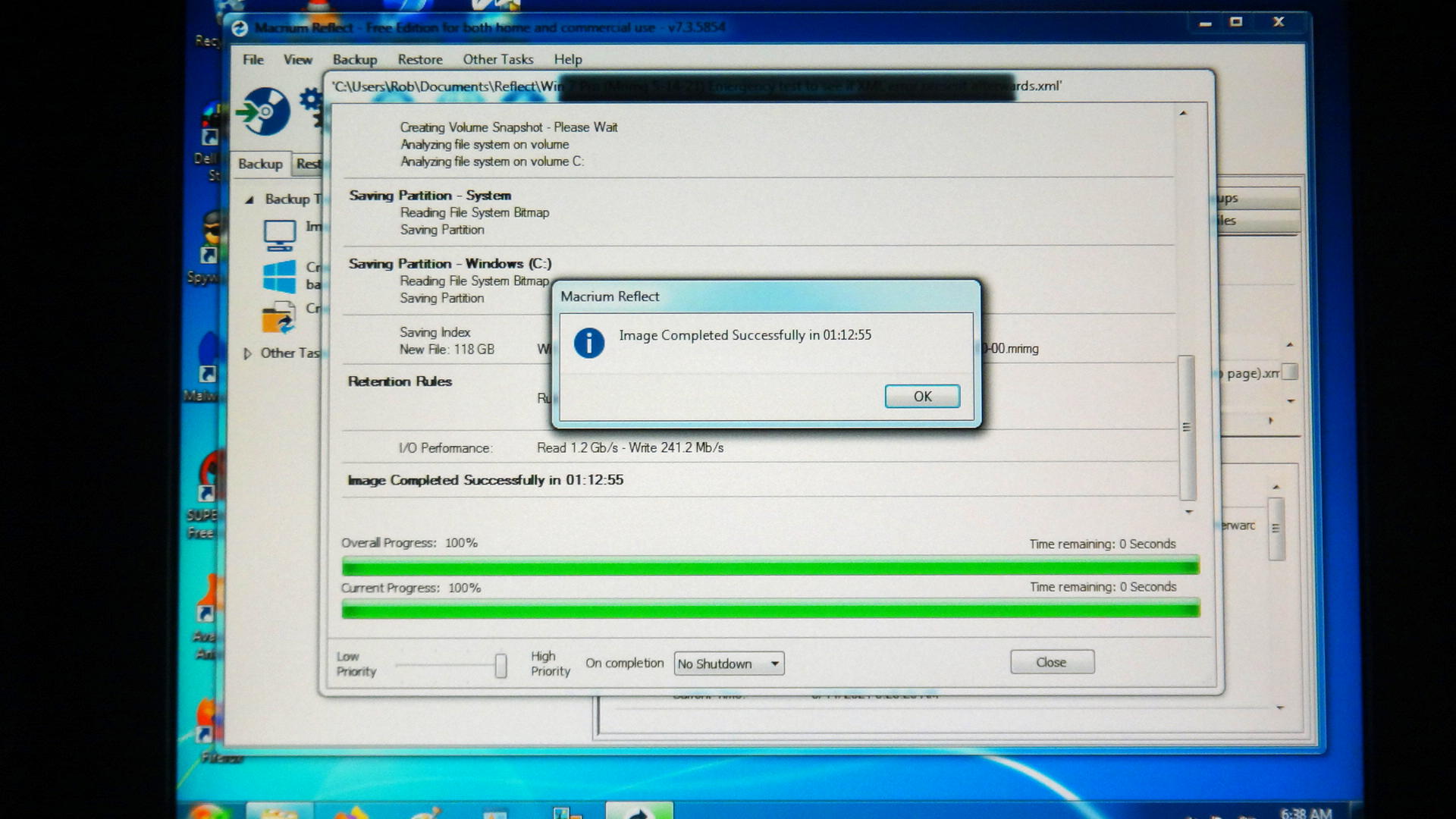Click the right-pointing arrow in right panel

(1271, 420)
